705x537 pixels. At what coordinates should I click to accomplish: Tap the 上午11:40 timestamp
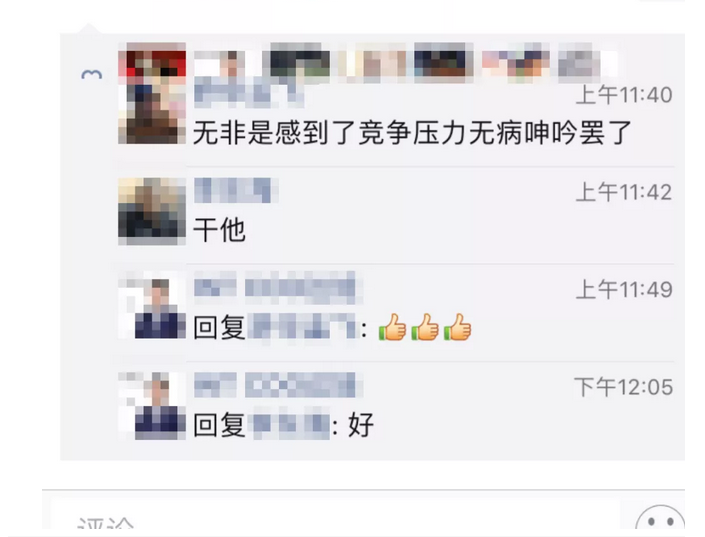tap(624, 95)
